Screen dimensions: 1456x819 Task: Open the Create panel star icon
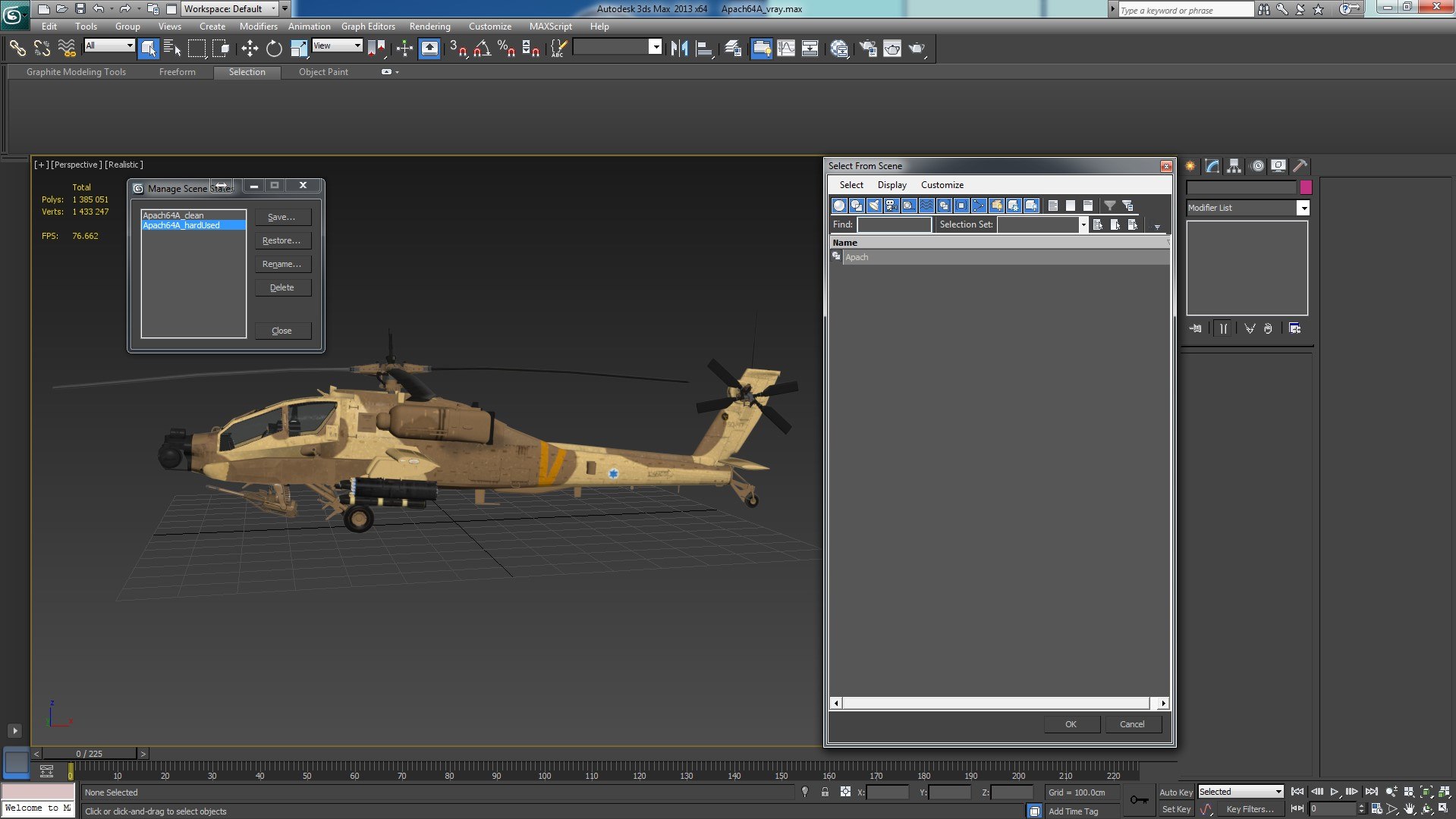(x=1190, y=166)
